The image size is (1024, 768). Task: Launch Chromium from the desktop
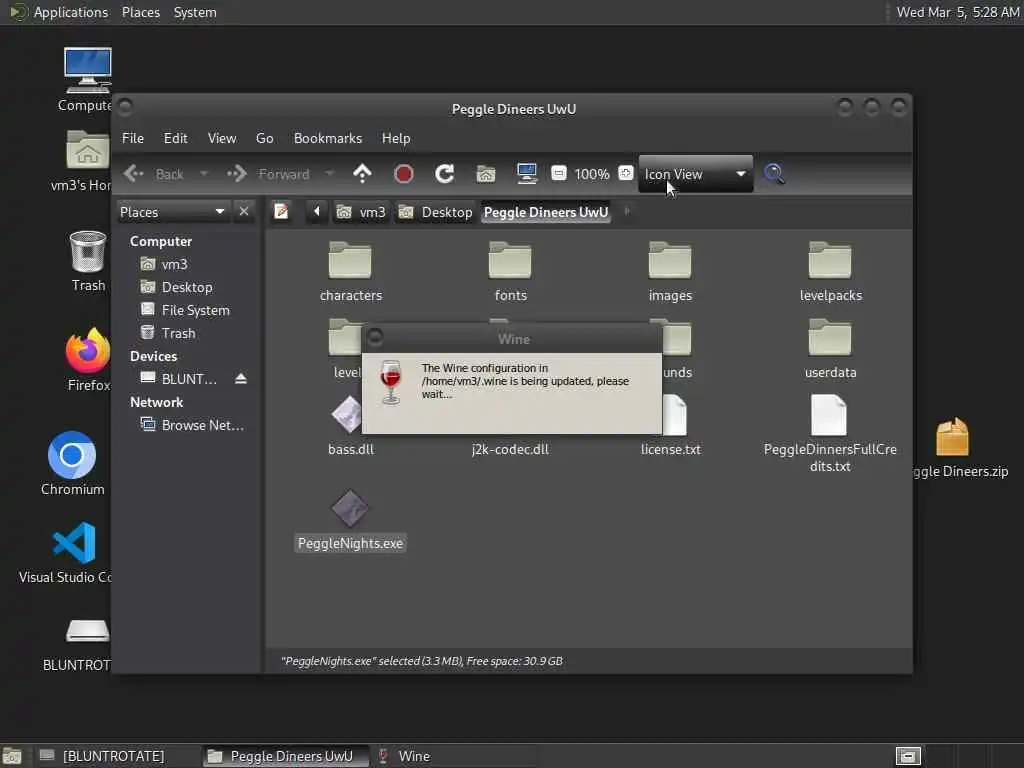coord(72,464)
